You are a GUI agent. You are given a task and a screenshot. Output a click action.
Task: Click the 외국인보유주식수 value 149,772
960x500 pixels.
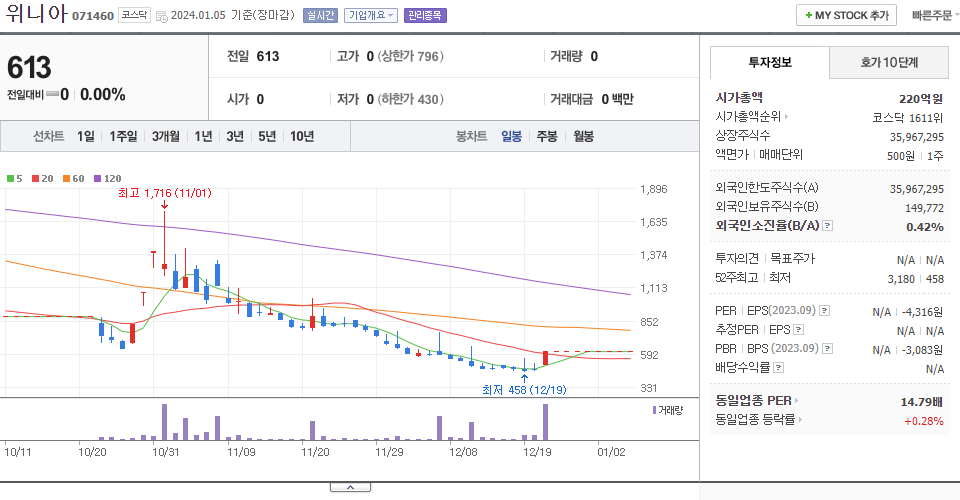click(924, 208)
